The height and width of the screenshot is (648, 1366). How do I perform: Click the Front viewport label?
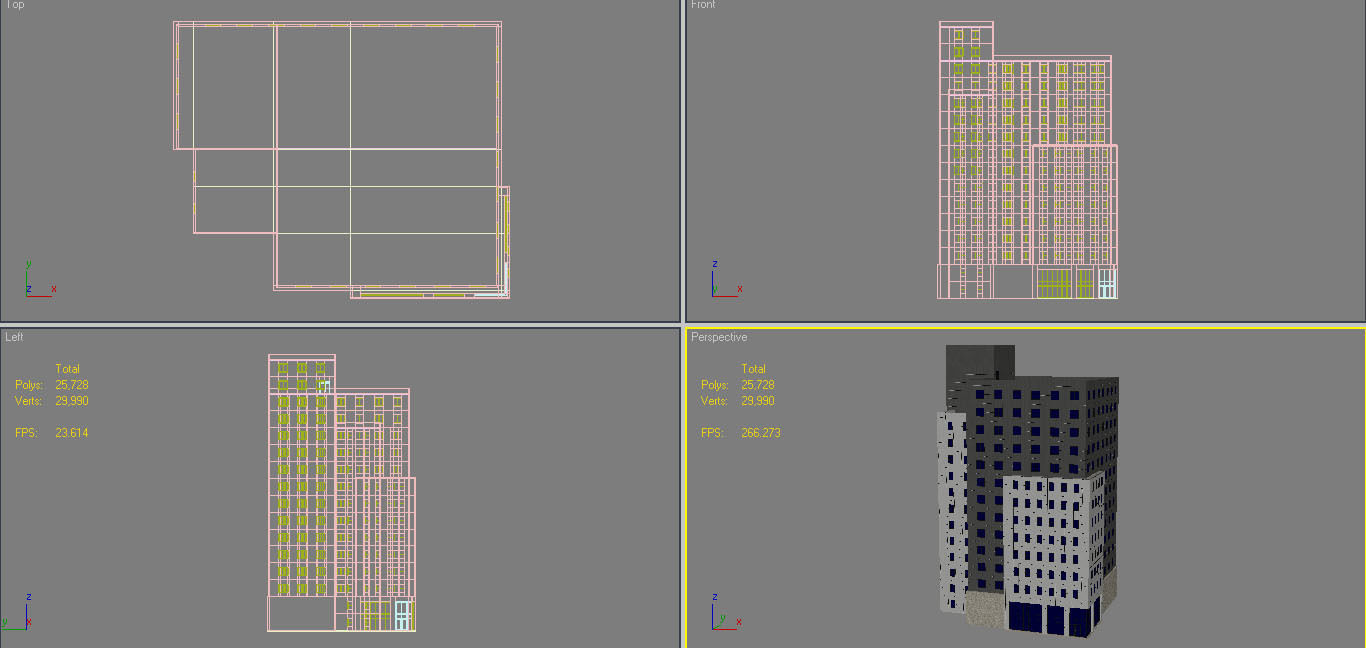pos(703,5)
